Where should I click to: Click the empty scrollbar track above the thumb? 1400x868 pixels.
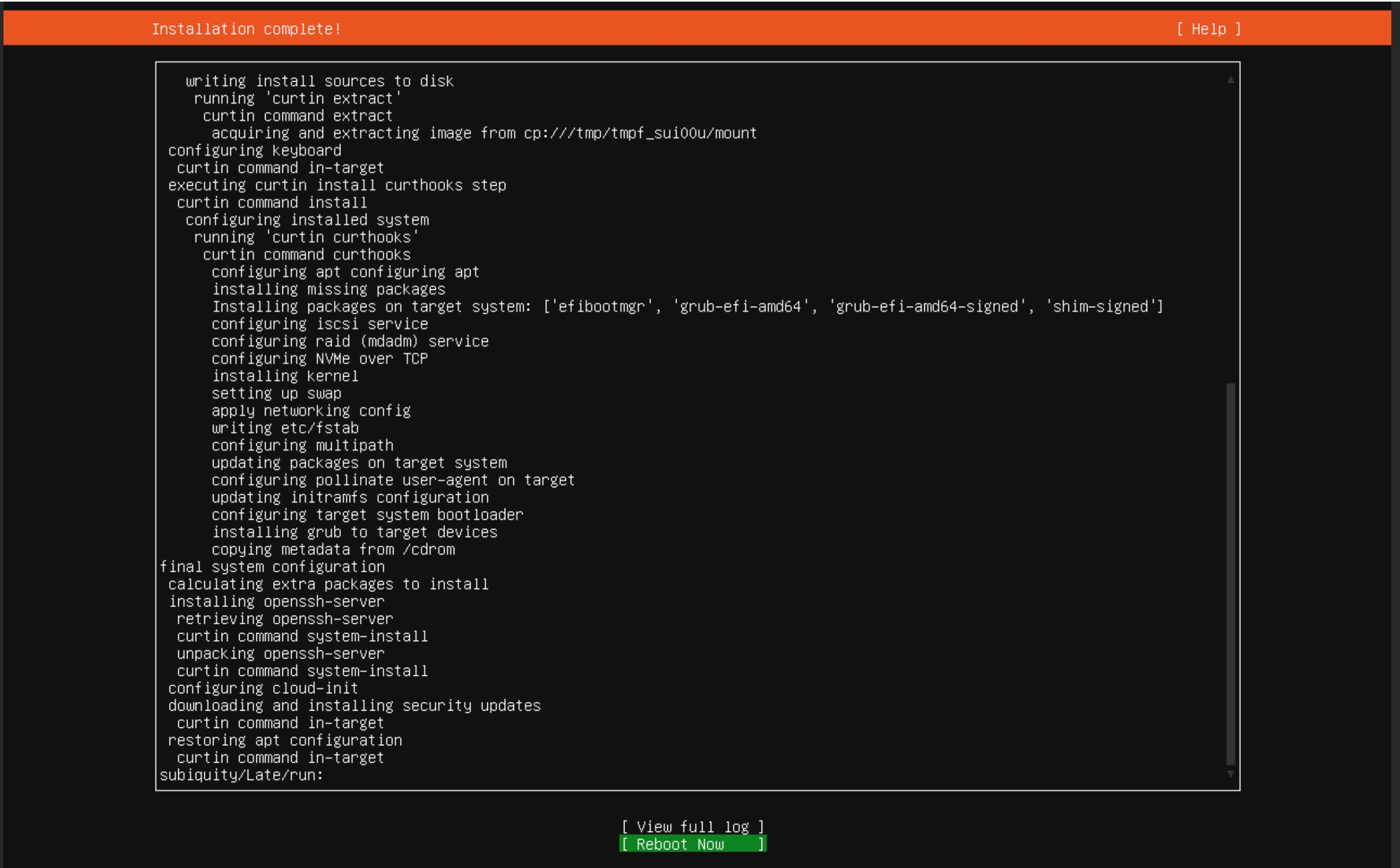pyautogui.click(x=1230, y=231)
